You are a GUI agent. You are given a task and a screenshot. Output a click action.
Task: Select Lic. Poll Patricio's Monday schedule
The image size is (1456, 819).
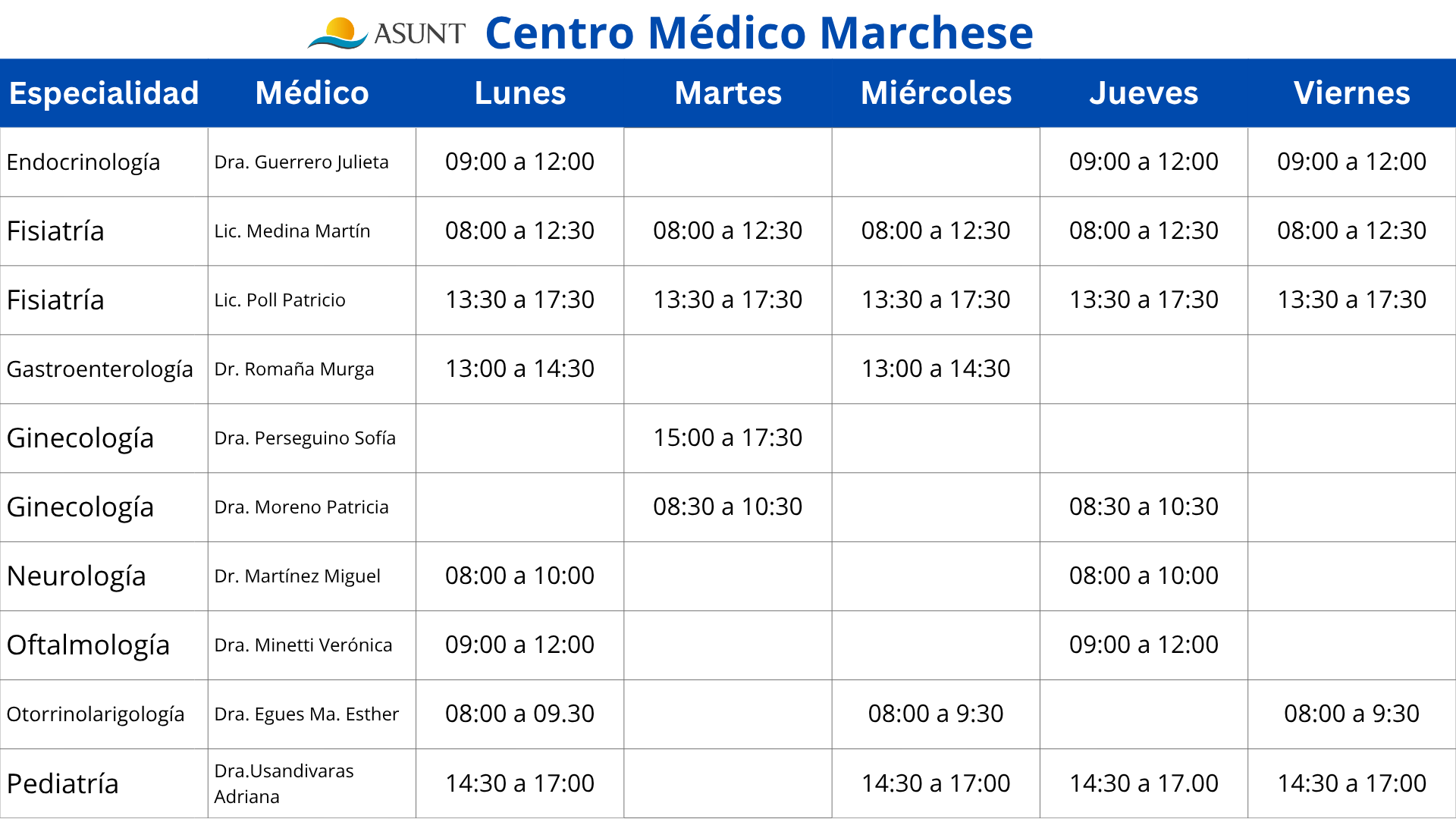coord(519,300)
